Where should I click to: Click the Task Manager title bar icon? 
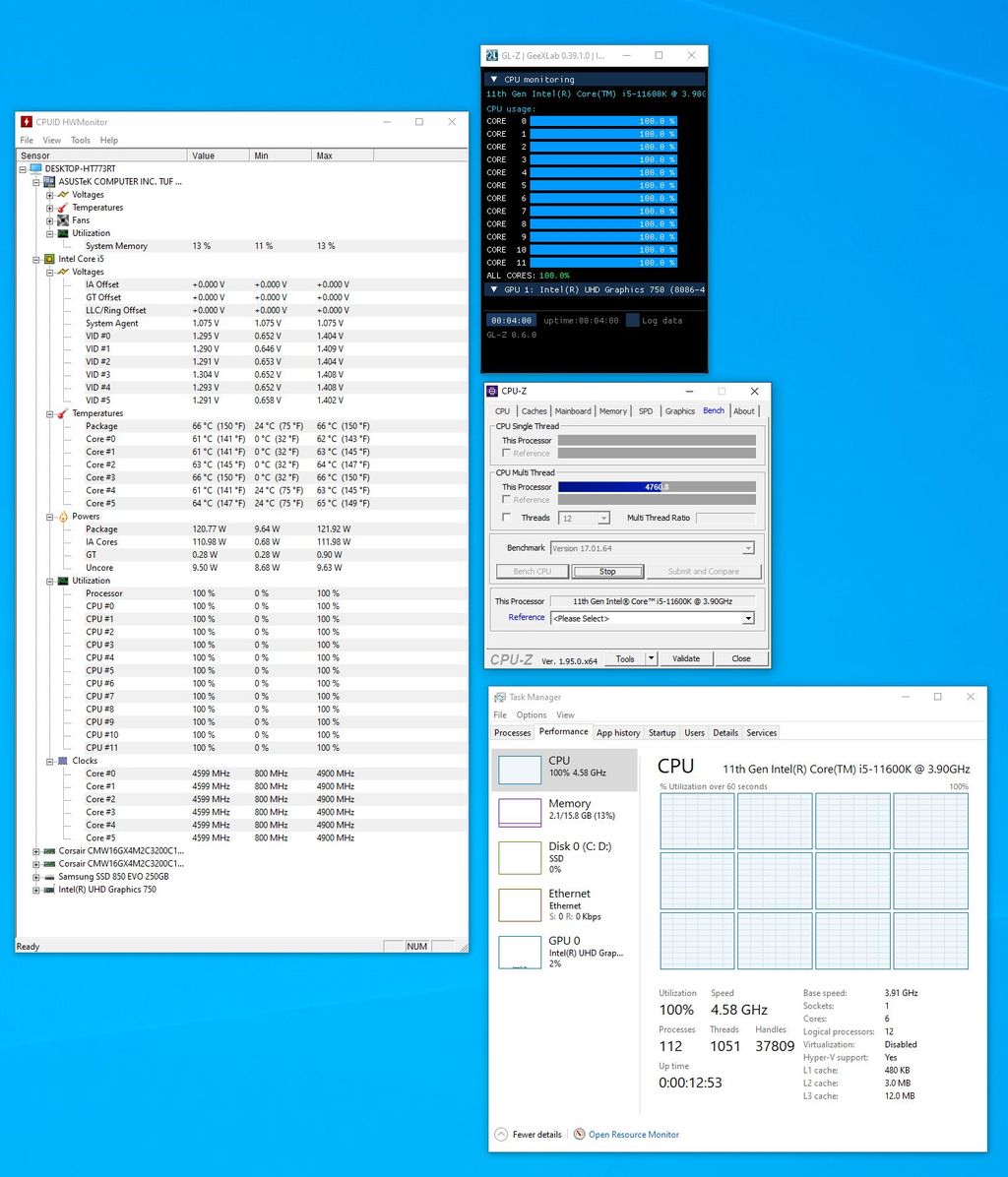[x=500, y=698]
